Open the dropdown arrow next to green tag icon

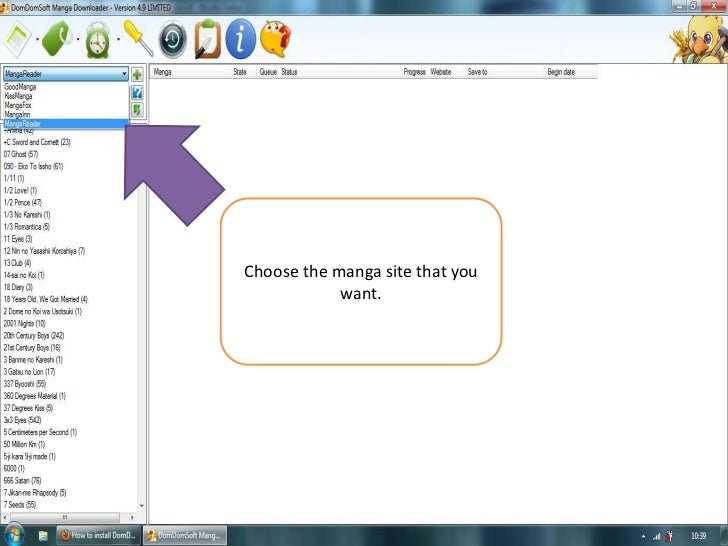78,39
